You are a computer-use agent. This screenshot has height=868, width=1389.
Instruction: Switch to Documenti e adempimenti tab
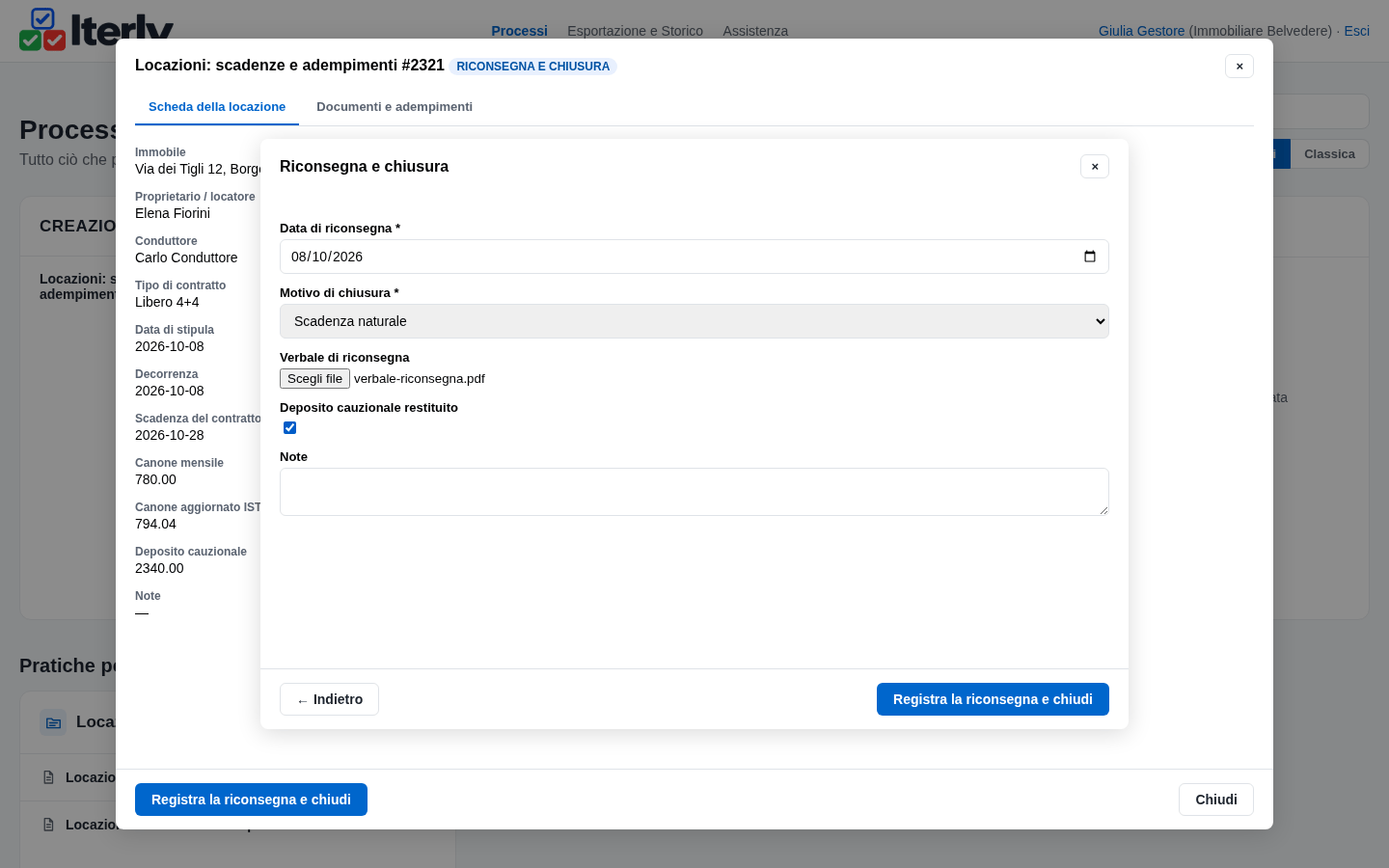pyautogui.click(x=395, y=107)
